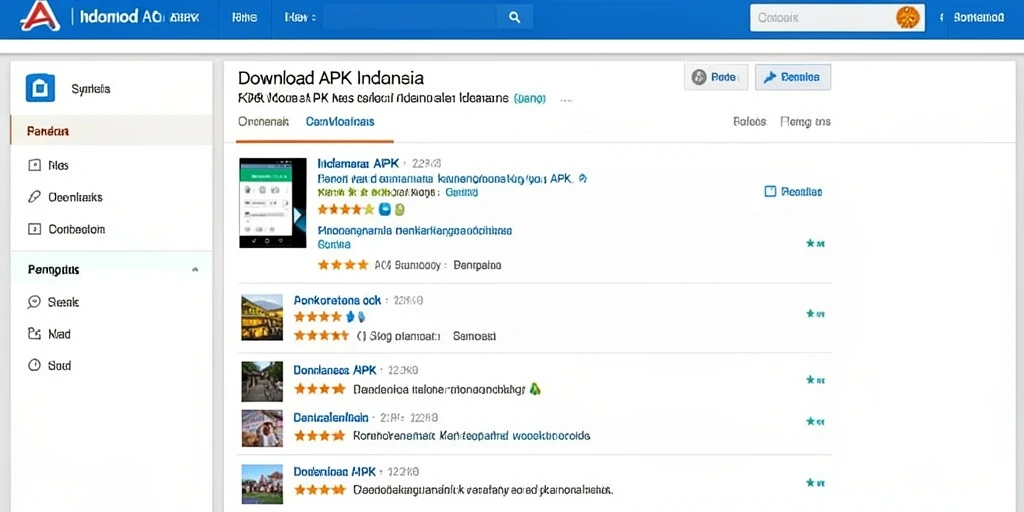Click the Sod clock icon in sidebar
1024x512 pixels.
(35, 366)
